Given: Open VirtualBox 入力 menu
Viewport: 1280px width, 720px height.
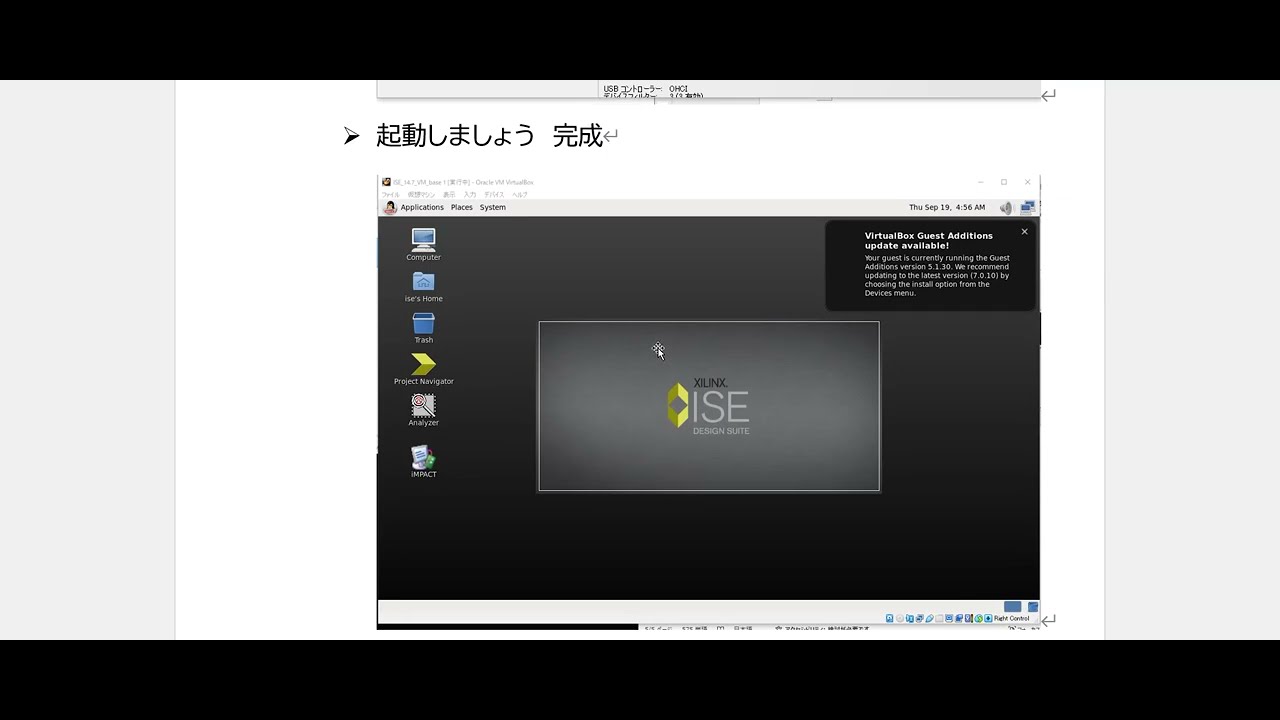Looking at the screenshot, I should point(470,195).
